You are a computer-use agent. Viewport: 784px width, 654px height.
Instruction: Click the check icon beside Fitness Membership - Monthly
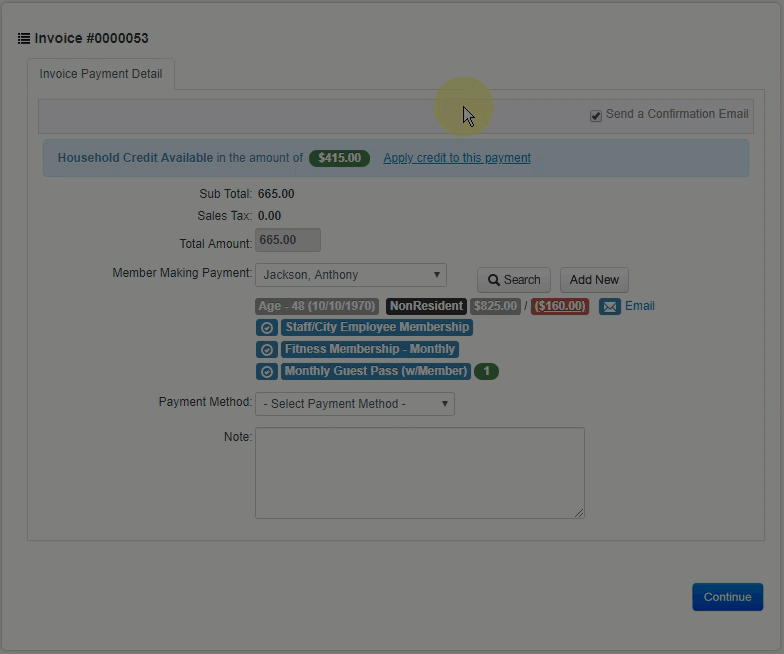(x=266, y=350)
